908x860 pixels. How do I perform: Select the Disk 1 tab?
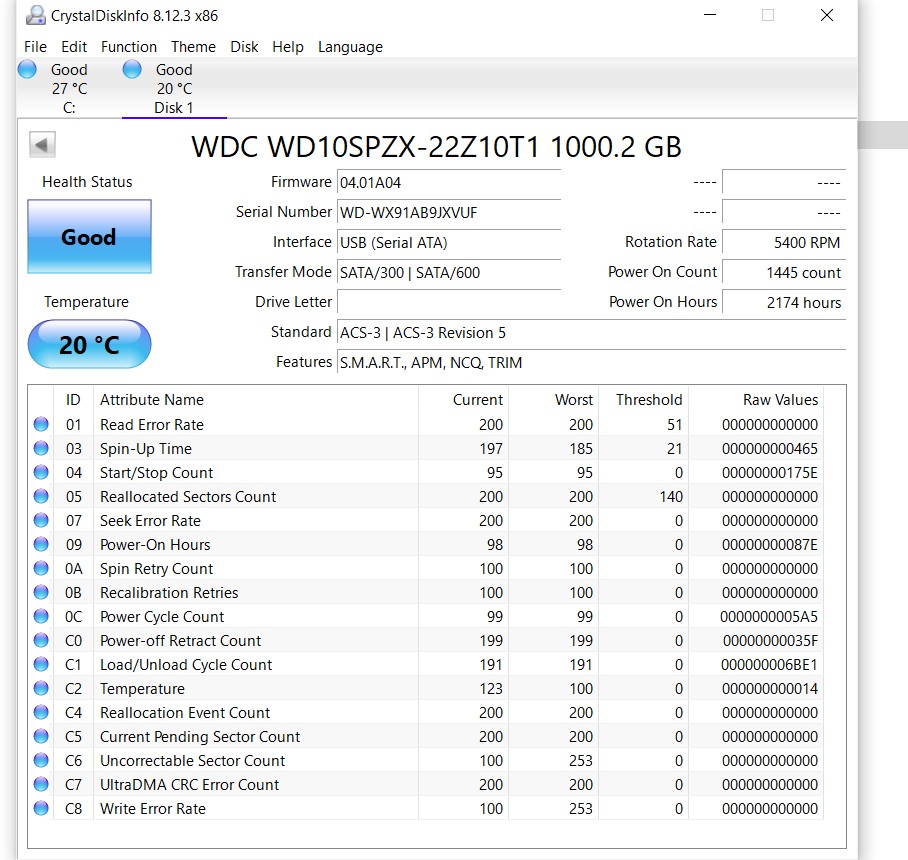[174, 89]
